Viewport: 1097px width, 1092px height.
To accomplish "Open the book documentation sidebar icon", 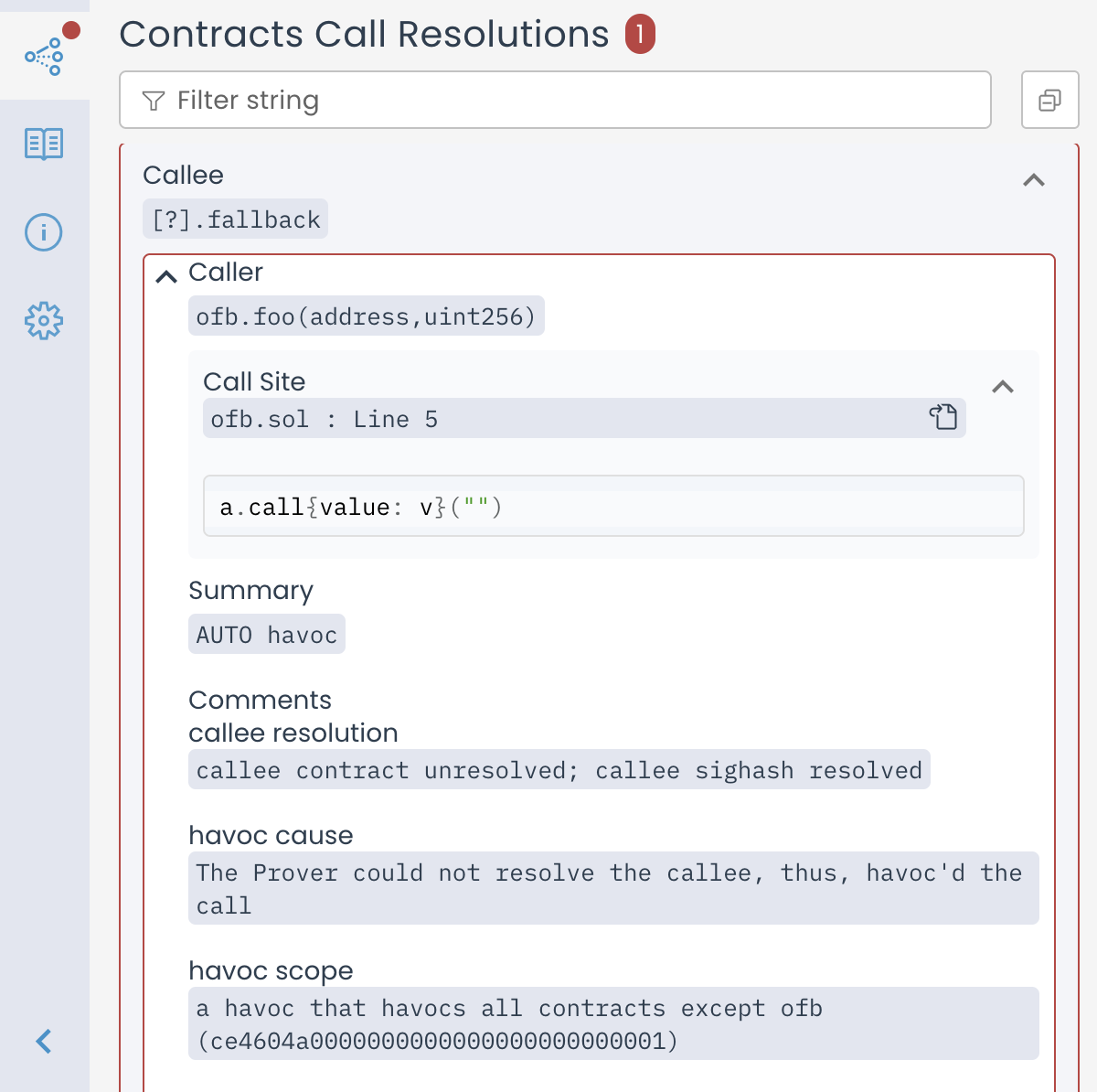I will (x=44, y=144).
